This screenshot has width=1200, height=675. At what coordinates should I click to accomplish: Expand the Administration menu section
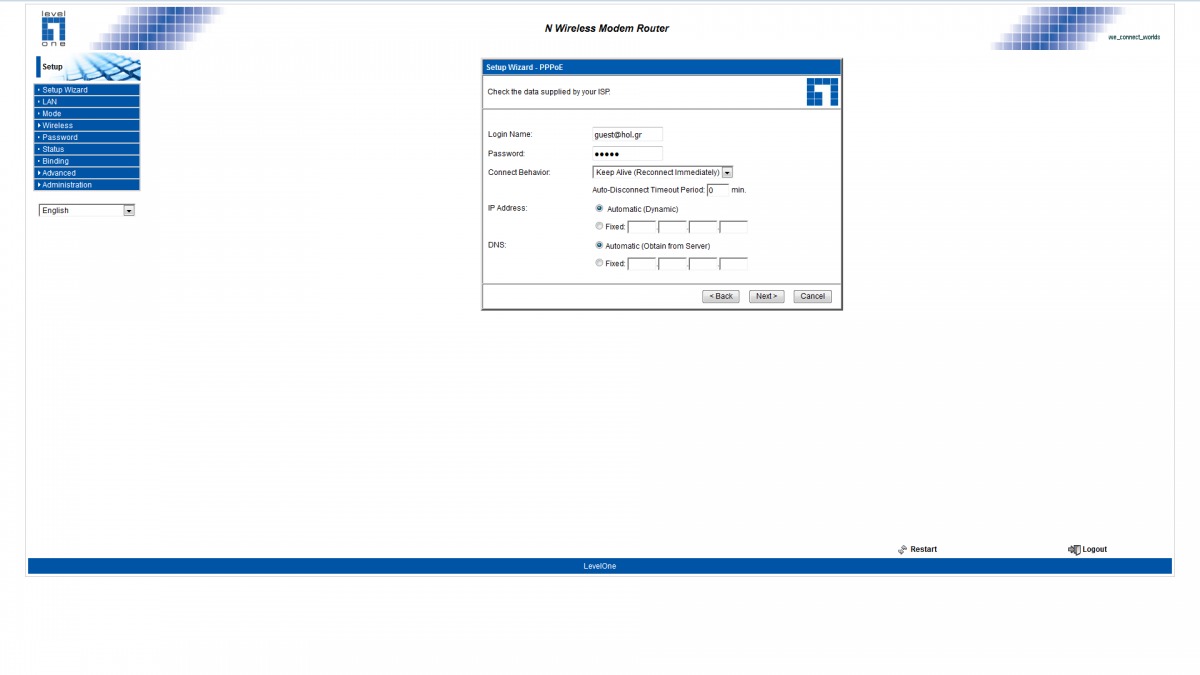(87, 185)
